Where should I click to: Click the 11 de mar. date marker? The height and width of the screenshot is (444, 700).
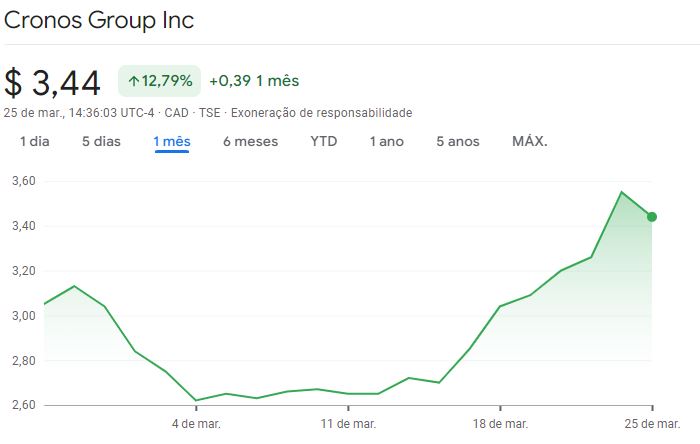348,424
